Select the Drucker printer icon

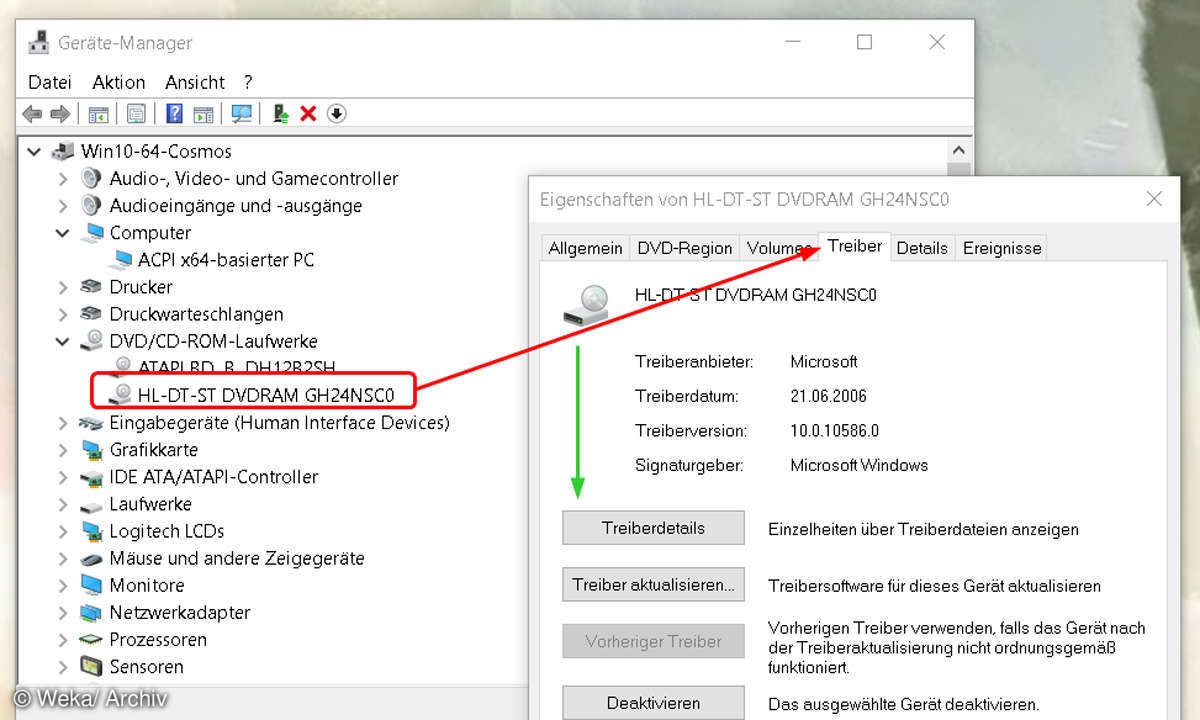point(92,287)
